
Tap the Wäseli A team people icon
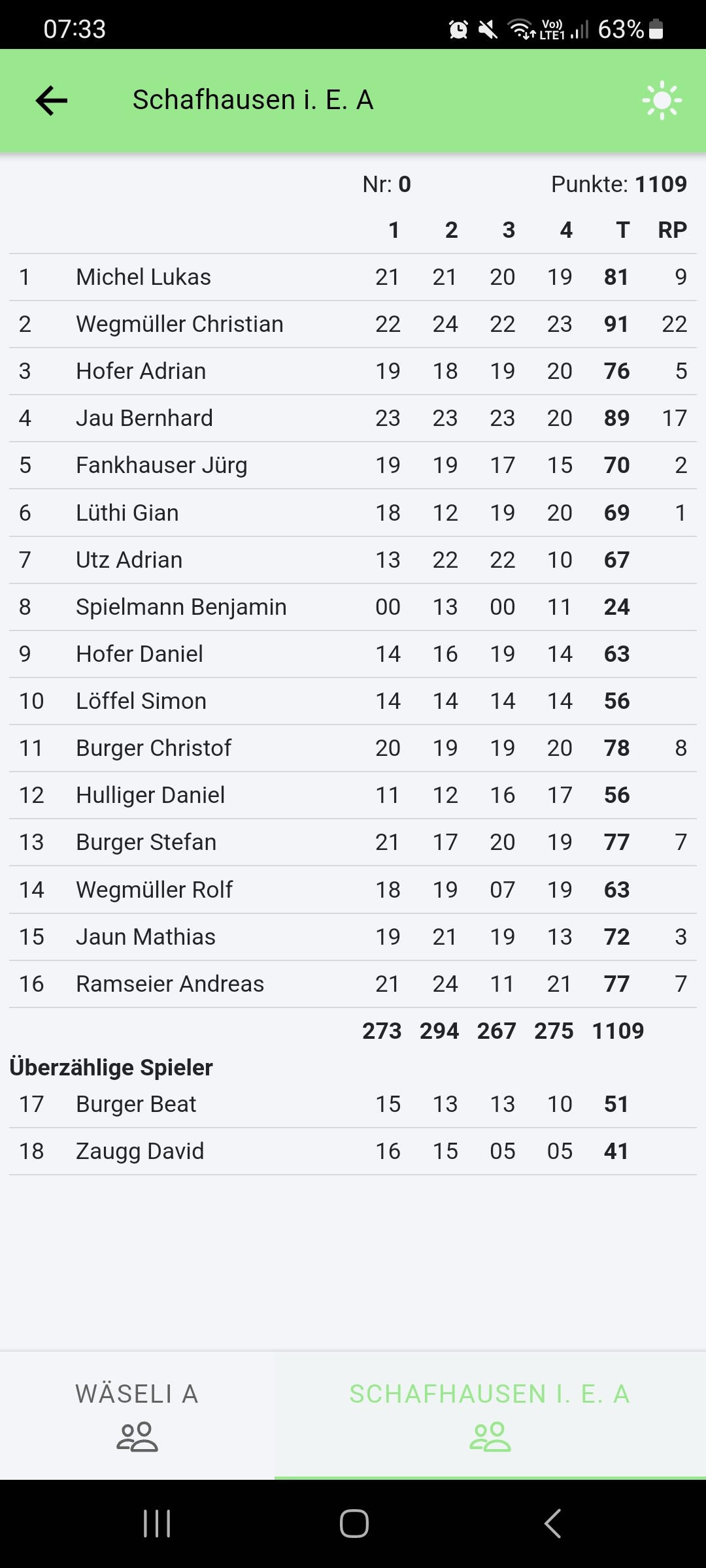pyautogui.click(x=137, y=1437)
